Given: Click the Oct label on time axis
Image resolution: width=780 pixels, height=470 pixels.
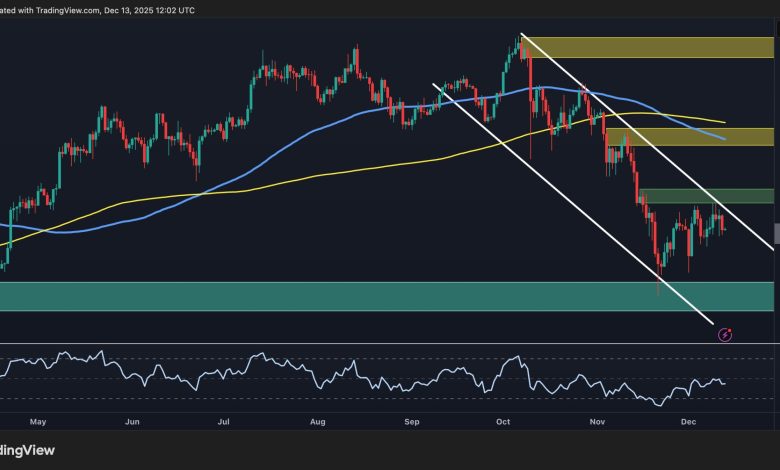Looking at the screenshot, I should pyautogui.click(x=504, y=422).
